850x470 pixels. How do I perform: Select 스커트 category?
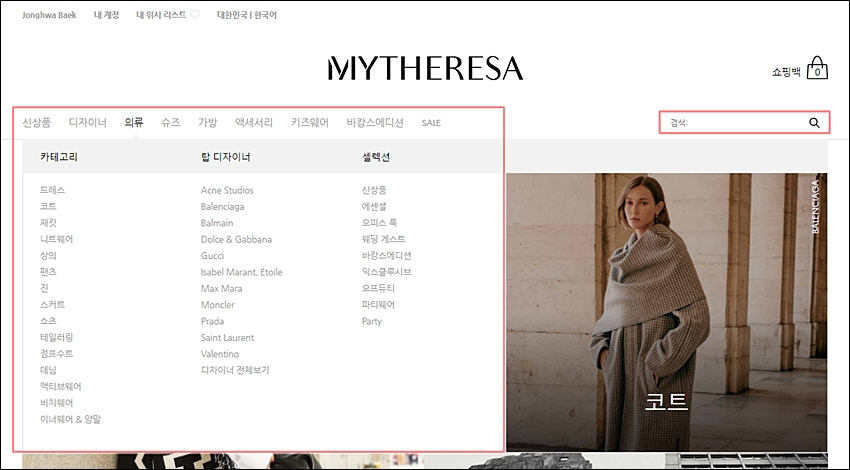pyautogui.click(x=53, y=304)
